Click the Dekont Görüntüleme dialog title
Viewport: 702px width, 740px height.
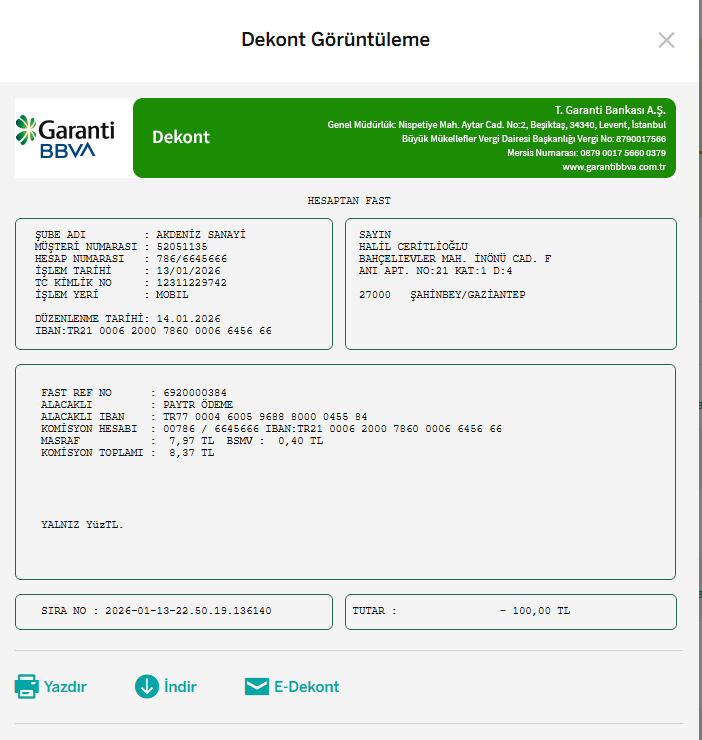[x=336, y=40]
